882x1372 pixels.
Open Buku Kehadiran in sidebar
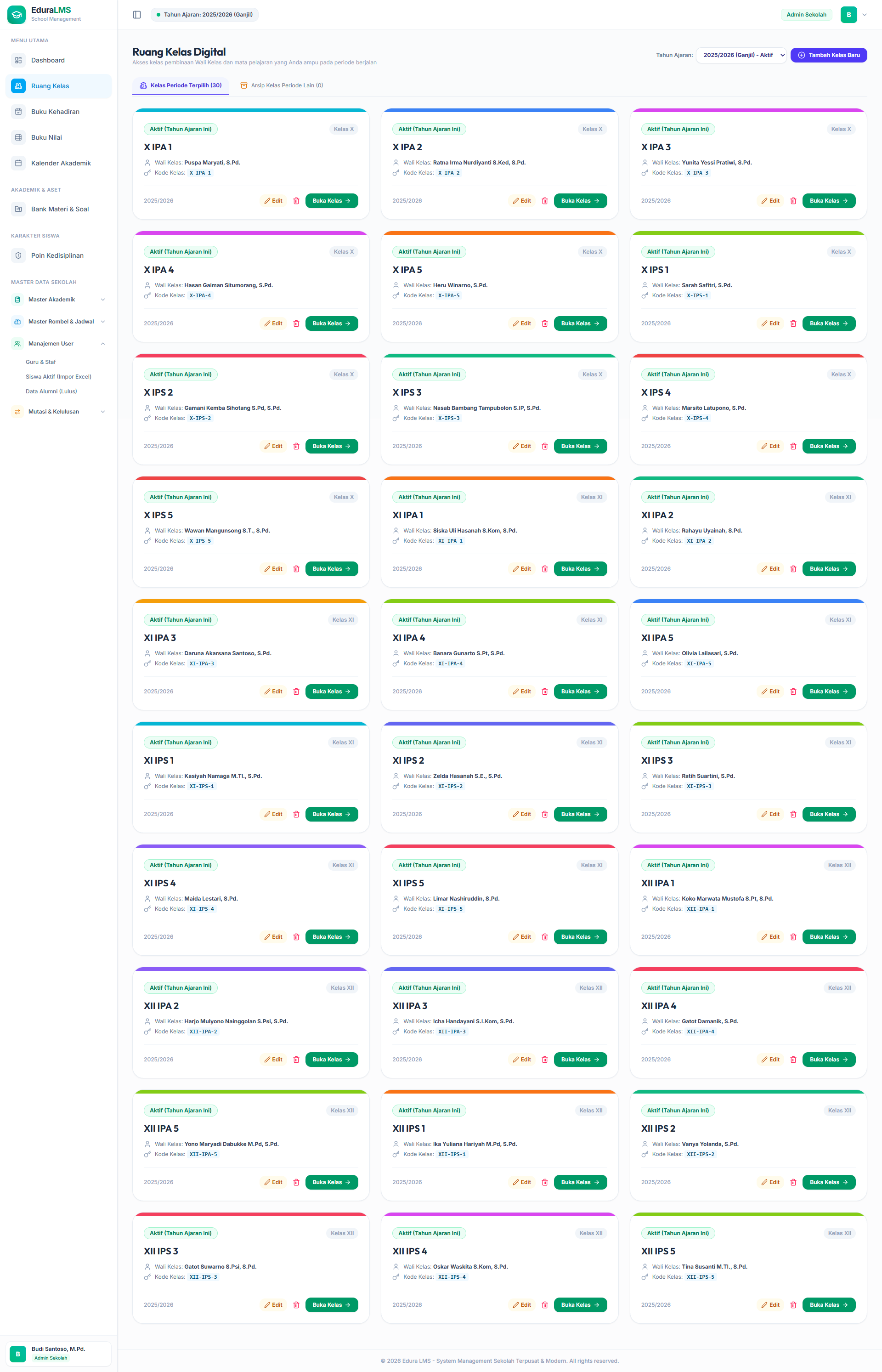pyautogui.click(x=58, y=112)
